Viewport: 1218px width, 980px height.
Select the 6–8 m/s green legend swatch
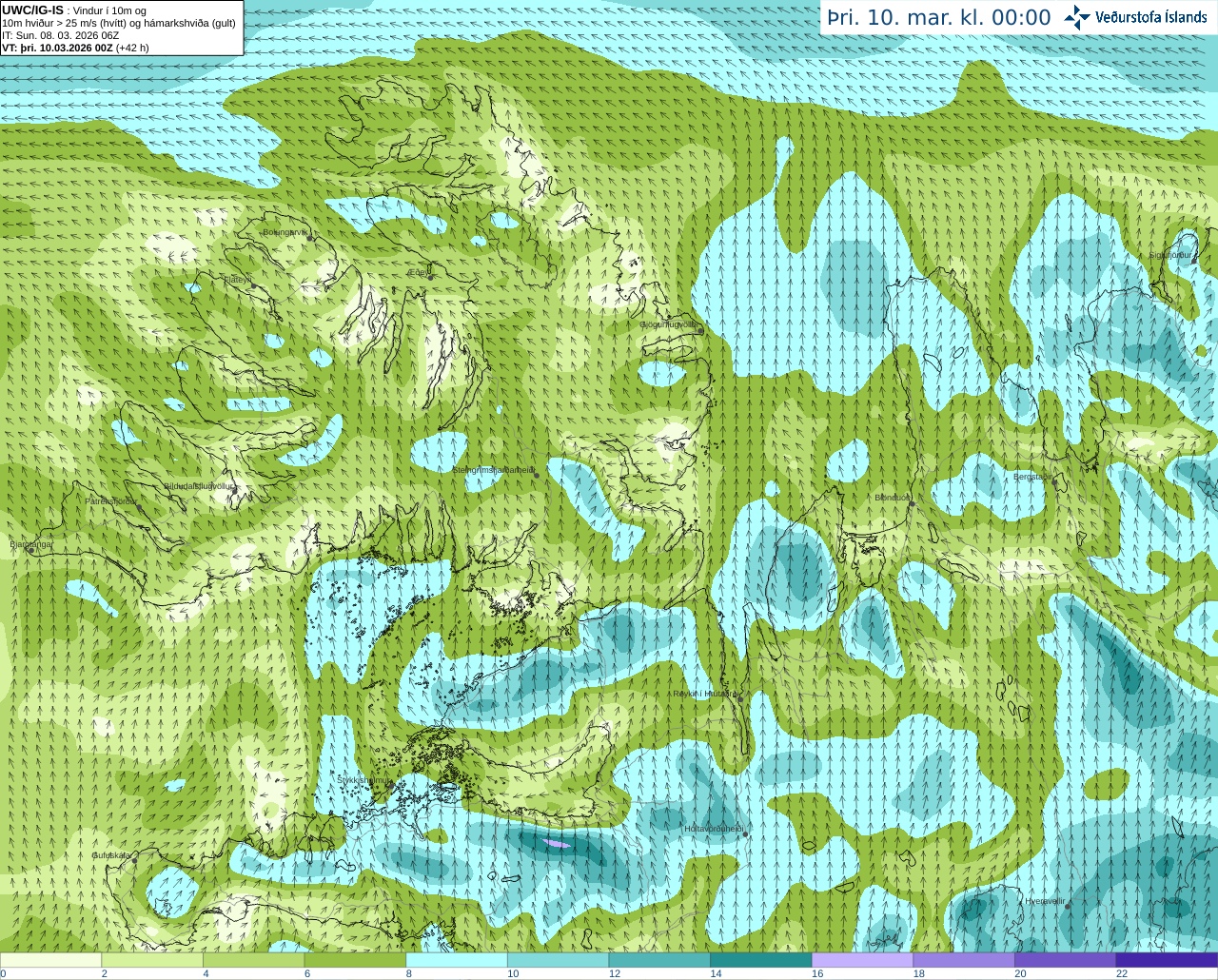tap(355, 960)
